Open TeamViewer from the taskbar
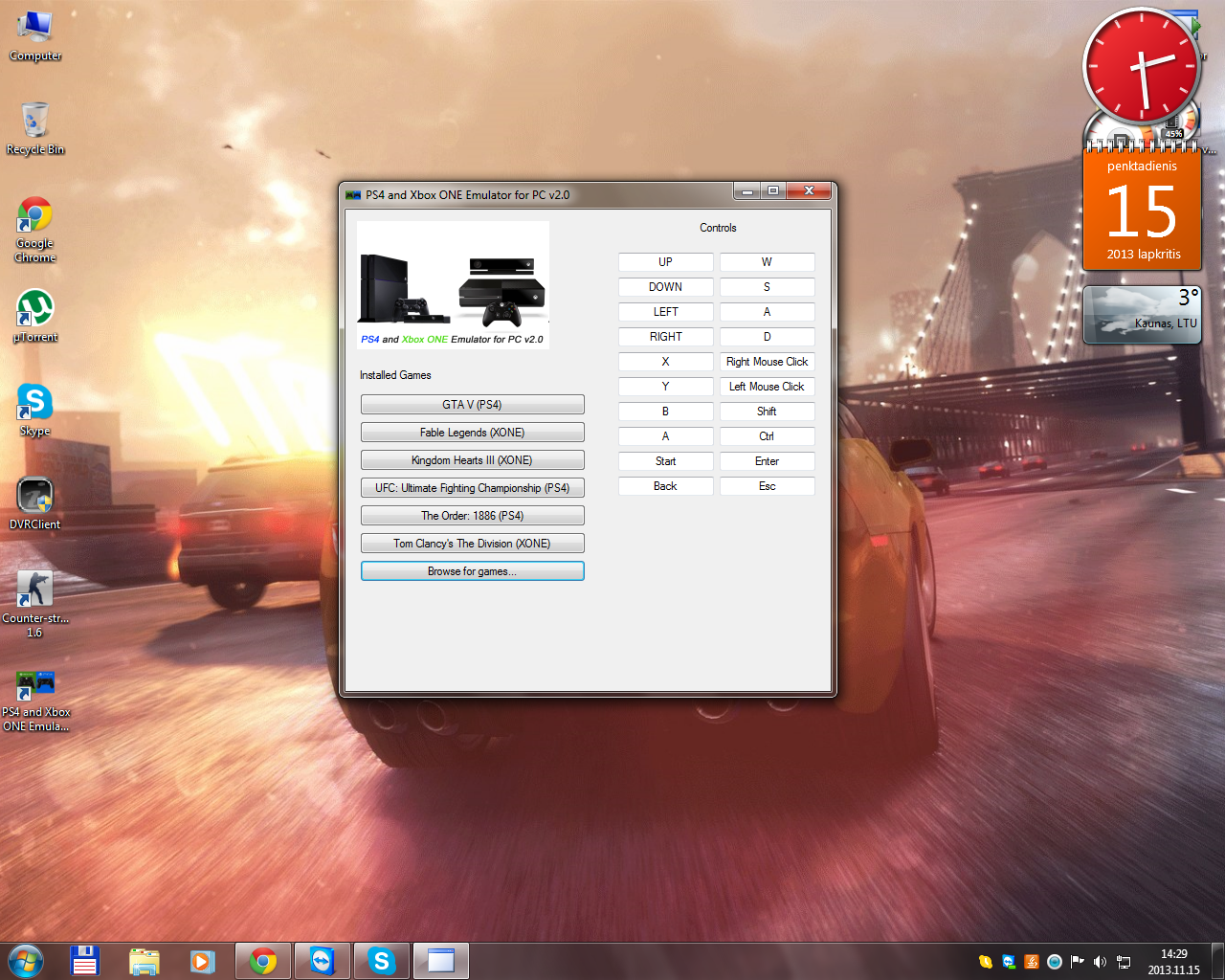Image resolution: width=1225 pixels, height=980 pixels. point(322,961)
